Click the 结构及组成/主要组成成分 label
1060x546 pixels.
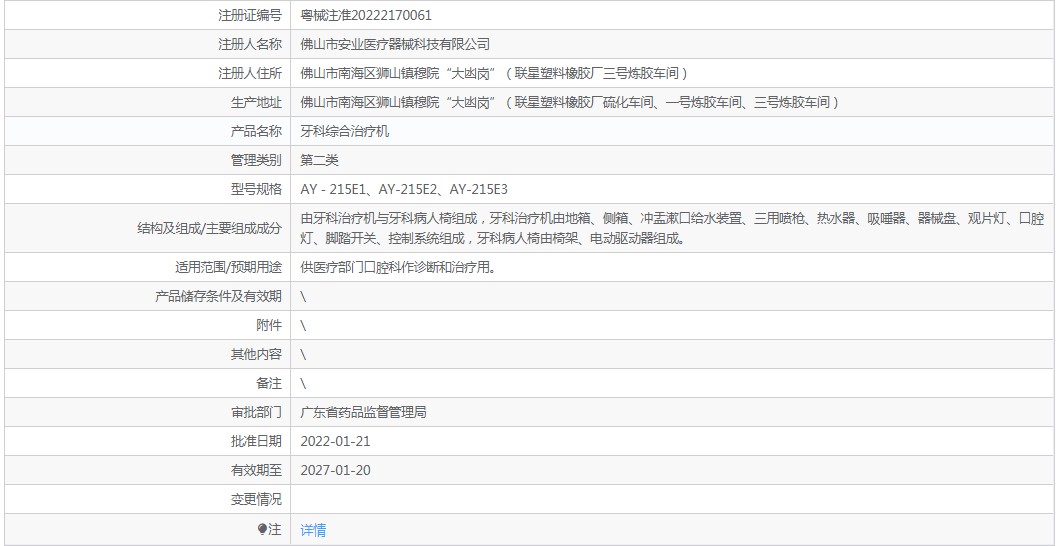(209, 228)
